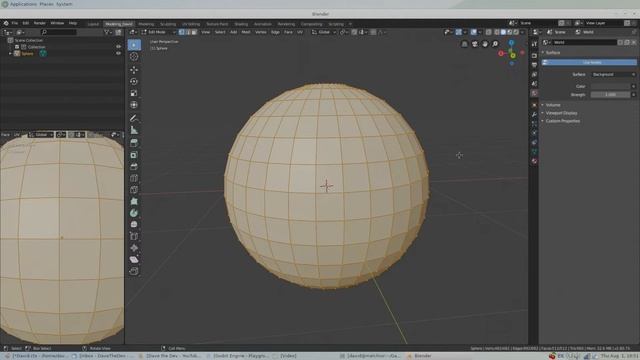Click the World color swatch

point(611,87)
